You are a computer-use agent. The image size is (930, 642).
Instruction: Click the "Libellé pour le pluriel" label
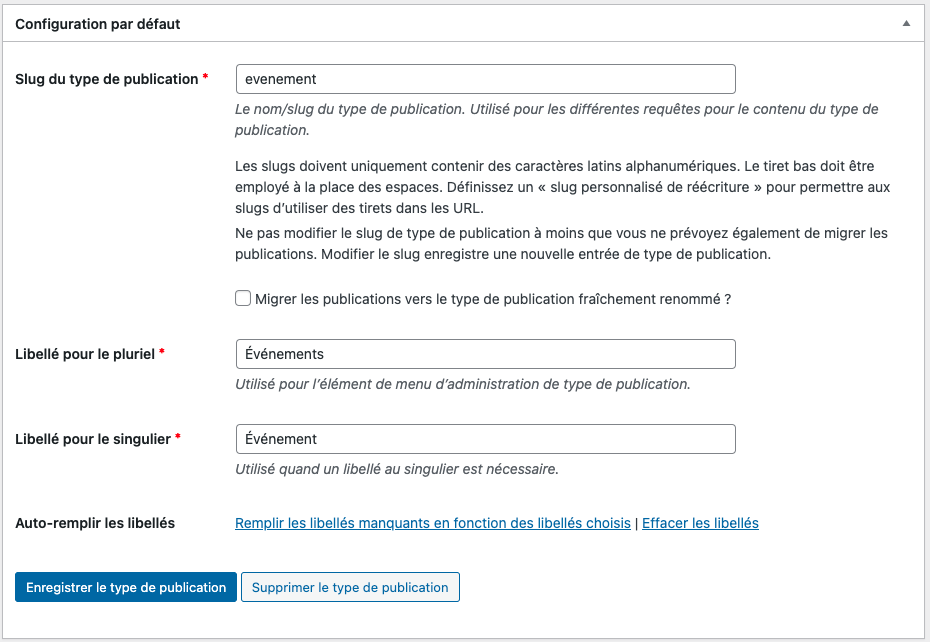[85, 354]
